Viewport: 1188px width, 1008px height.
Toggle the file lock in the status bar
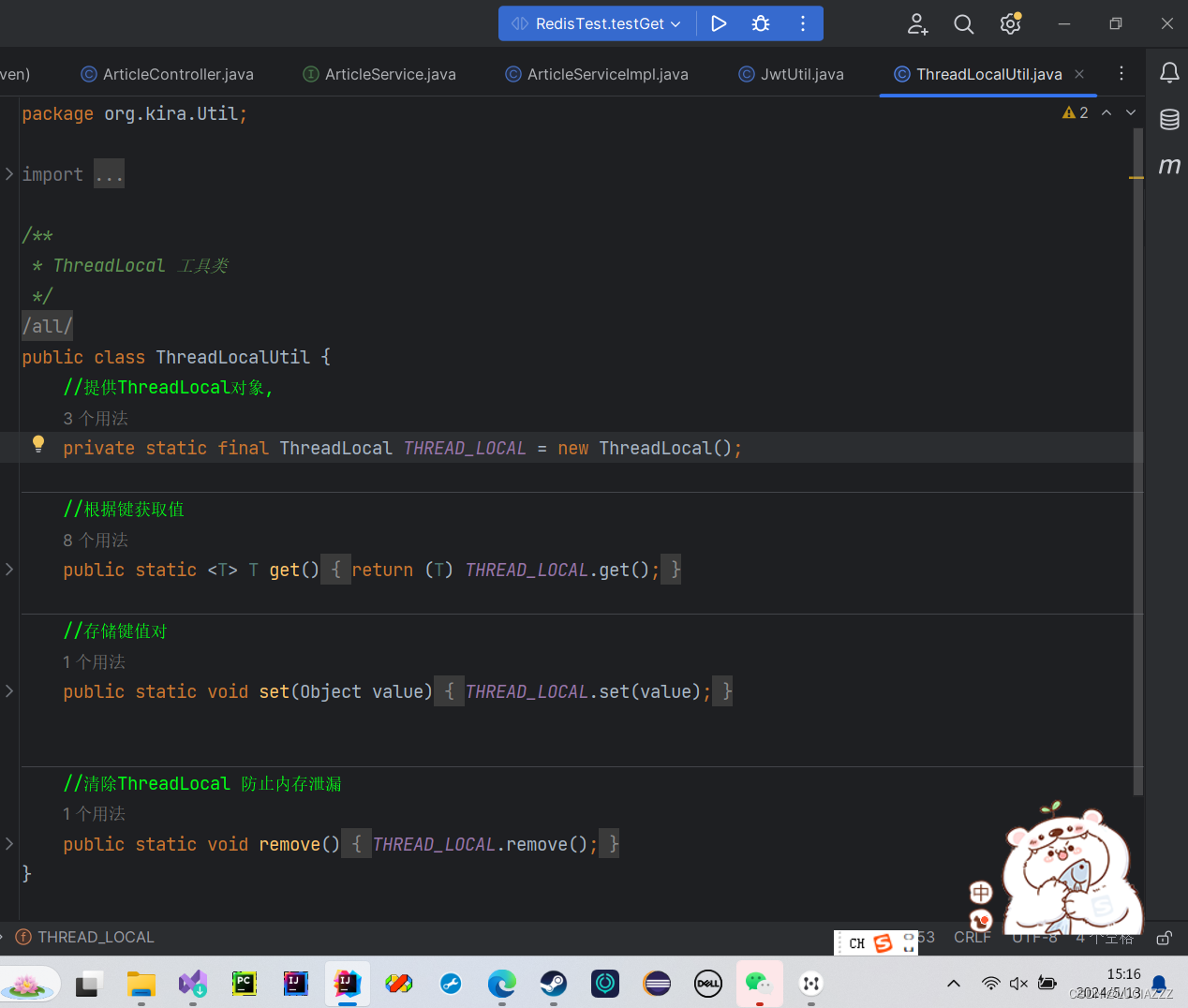click(x=1164, y=937)
